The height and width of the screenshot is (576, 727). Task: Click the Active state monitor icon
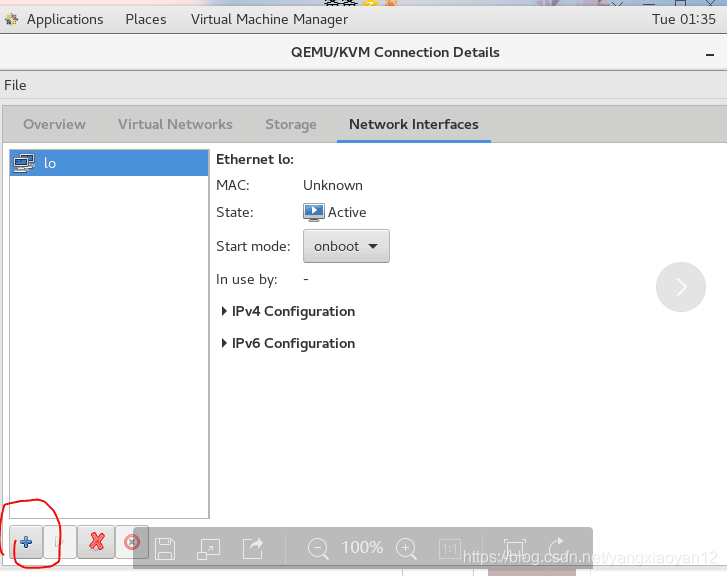pyautogui.click(x=313, y=212)
